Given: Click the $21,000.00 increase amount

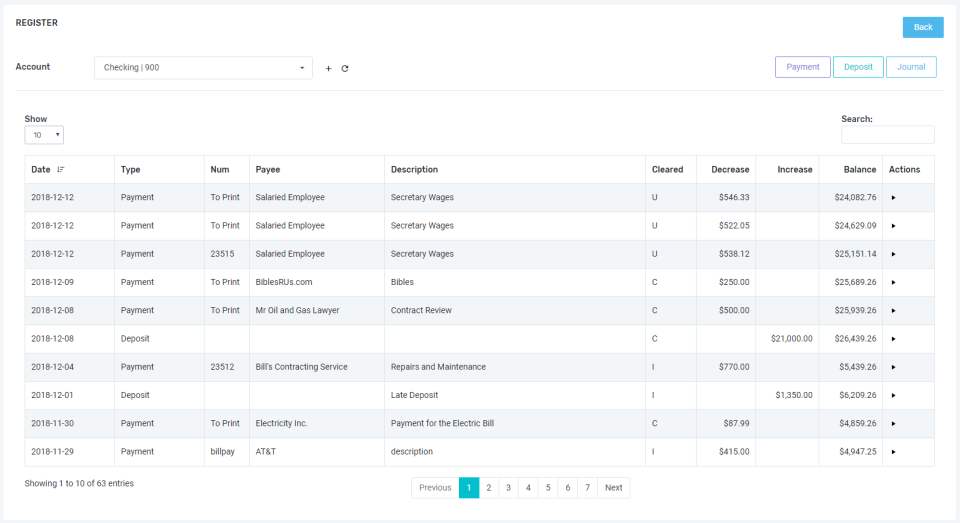Looking at the screenshot, I should click(792, 339).
